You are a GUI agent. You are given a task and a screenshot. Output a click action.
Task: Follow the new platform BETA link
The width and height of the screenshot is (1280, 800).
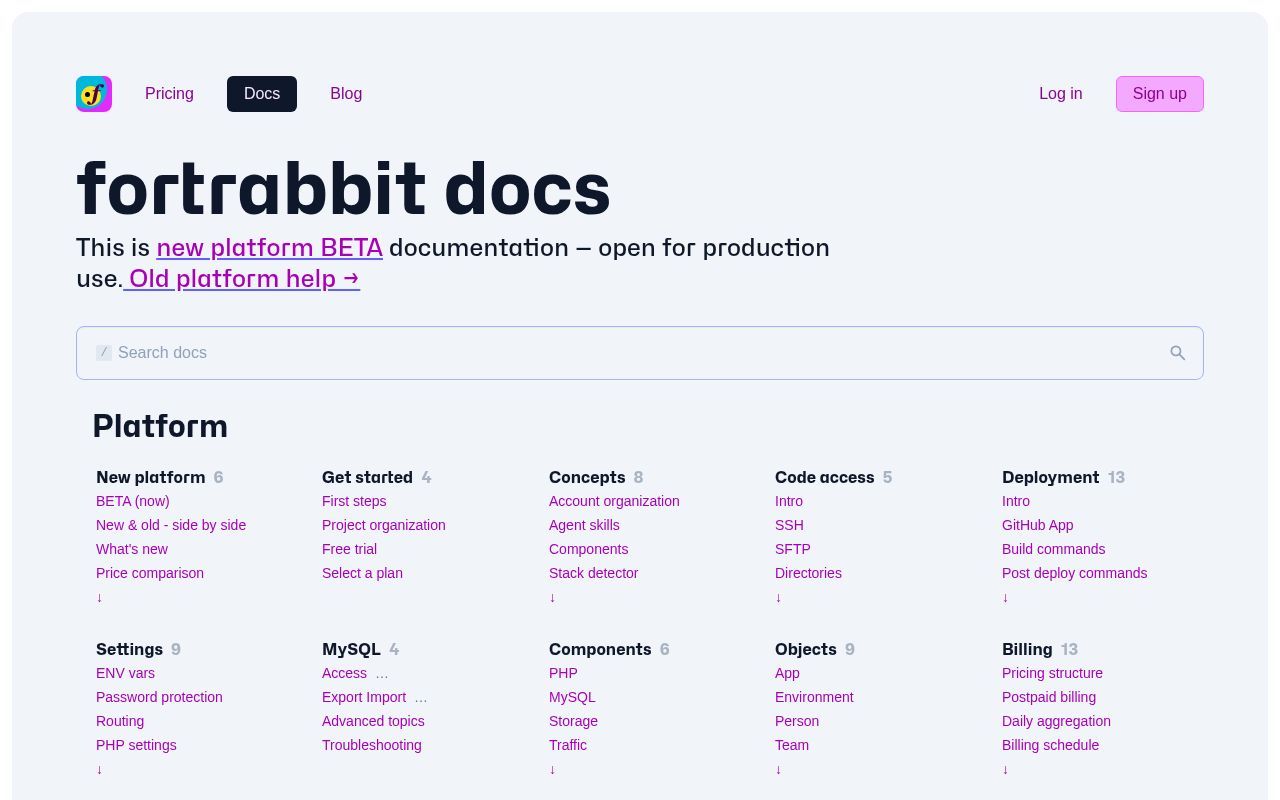tap(270, 248)
